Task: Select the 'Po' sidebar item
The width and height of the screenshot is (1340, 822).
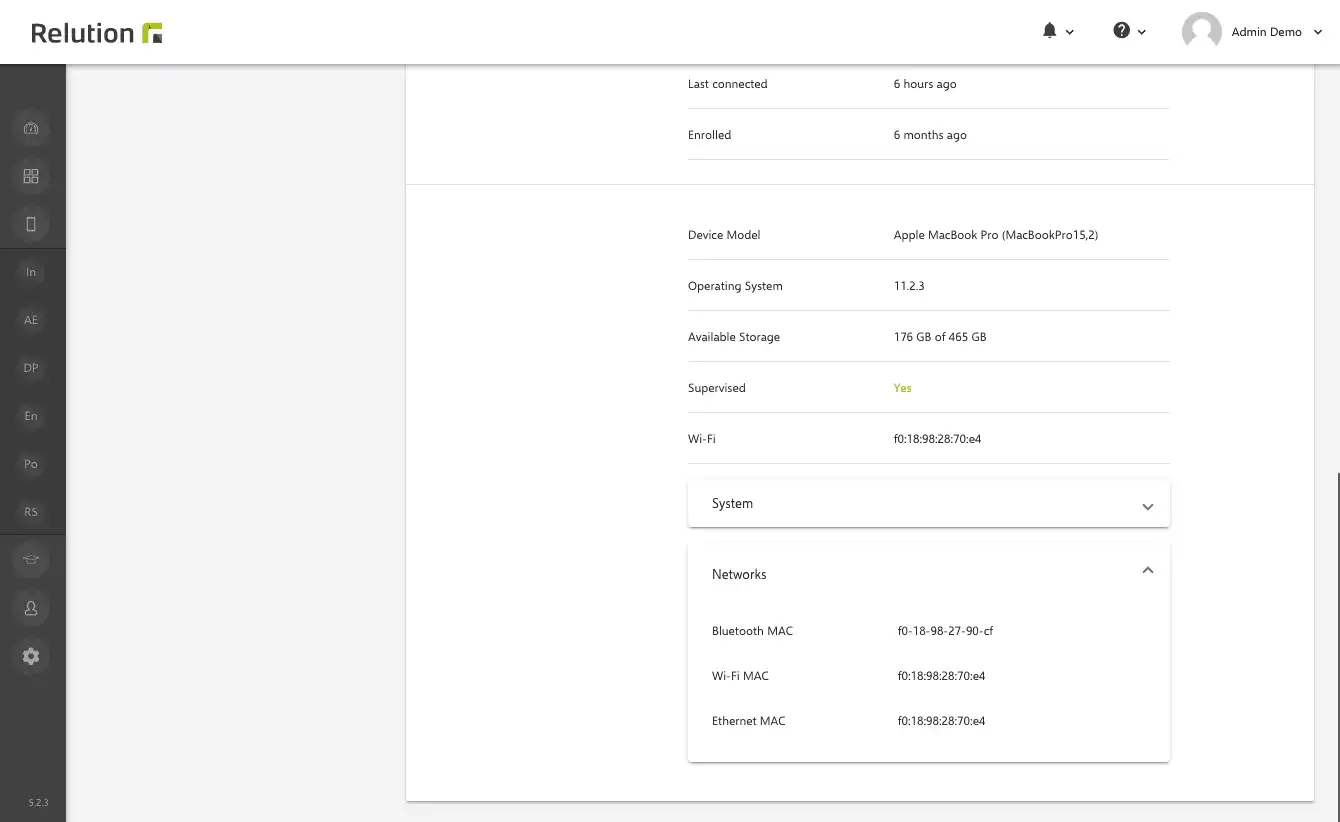Action: pyautogui.click(x=31, y=464)
